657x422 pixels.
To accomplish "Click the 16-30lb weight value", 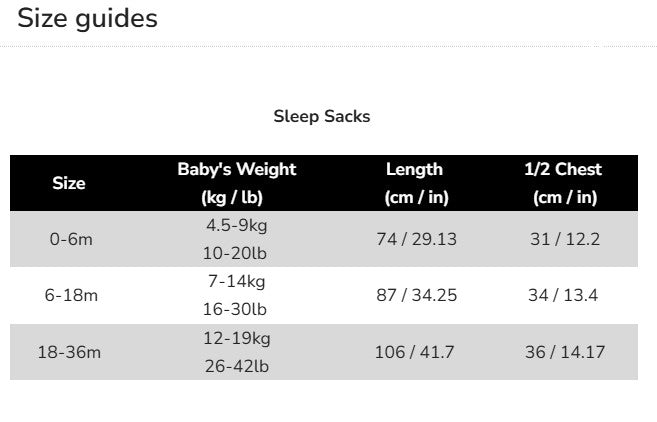I will (235, 309).
